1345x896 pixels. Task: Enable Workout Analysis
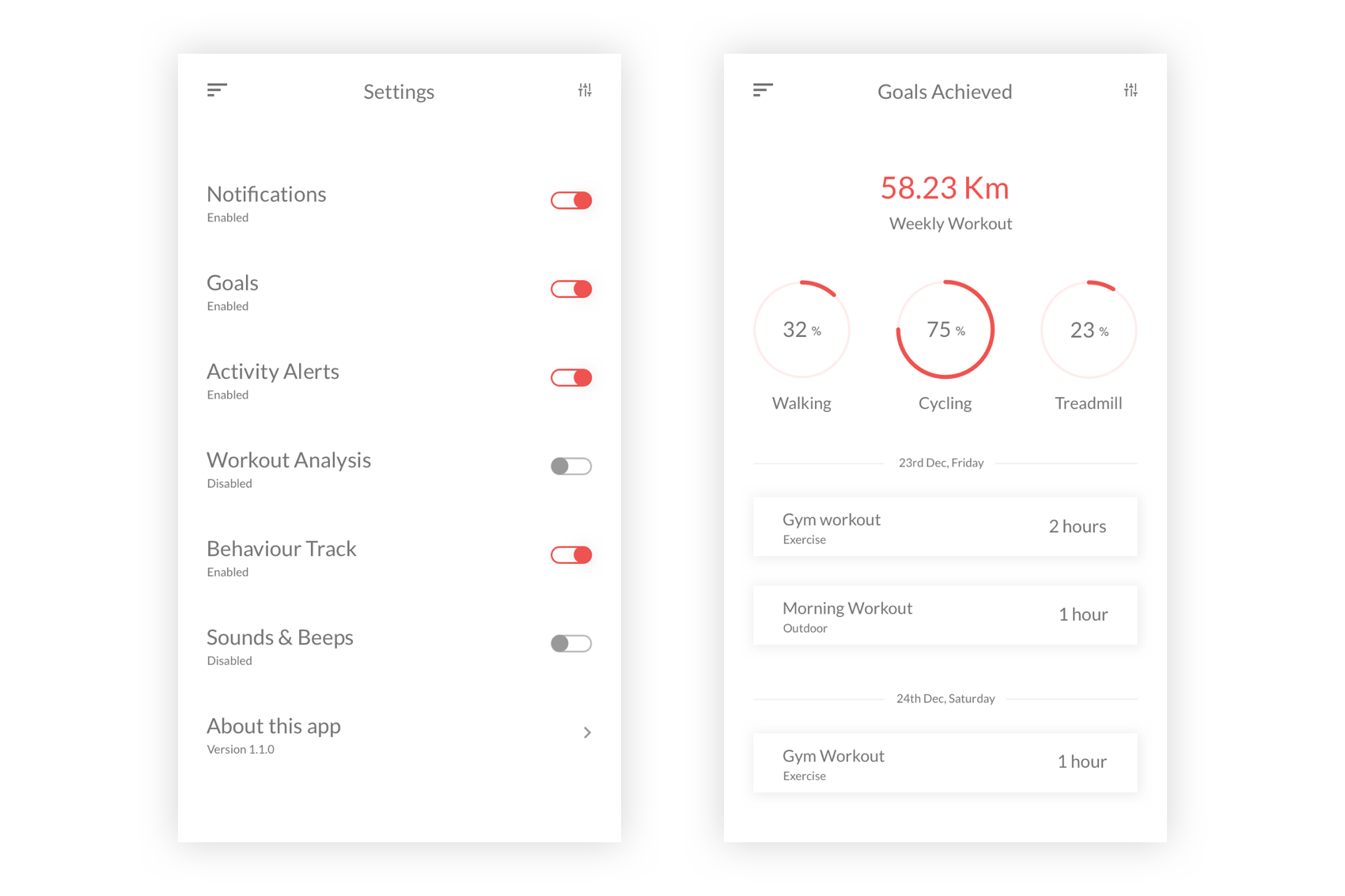point(570,466)
